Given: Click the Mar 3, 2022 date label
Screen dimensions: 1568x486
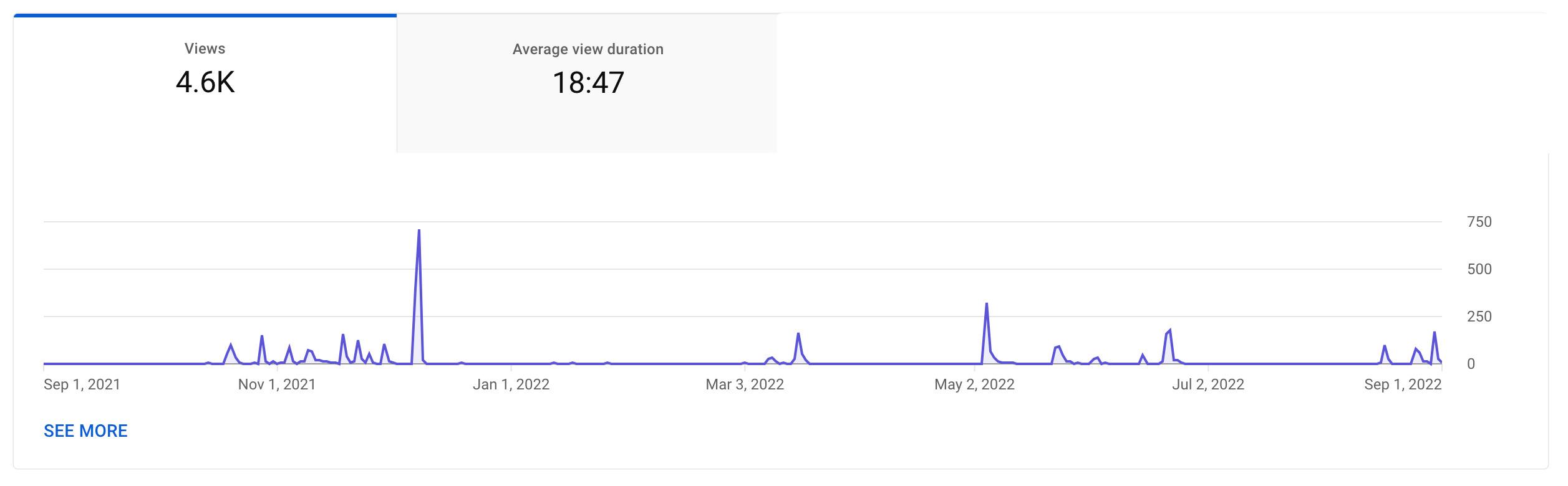Looking at the screenshot, I should pyautogui.click(x=745, y=384).
